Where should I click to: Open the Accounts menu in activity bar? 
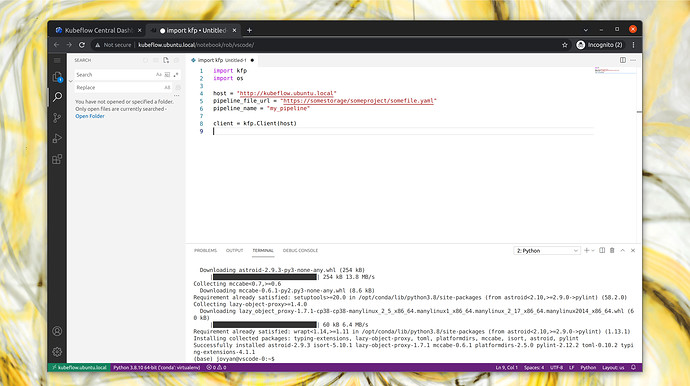57,331
